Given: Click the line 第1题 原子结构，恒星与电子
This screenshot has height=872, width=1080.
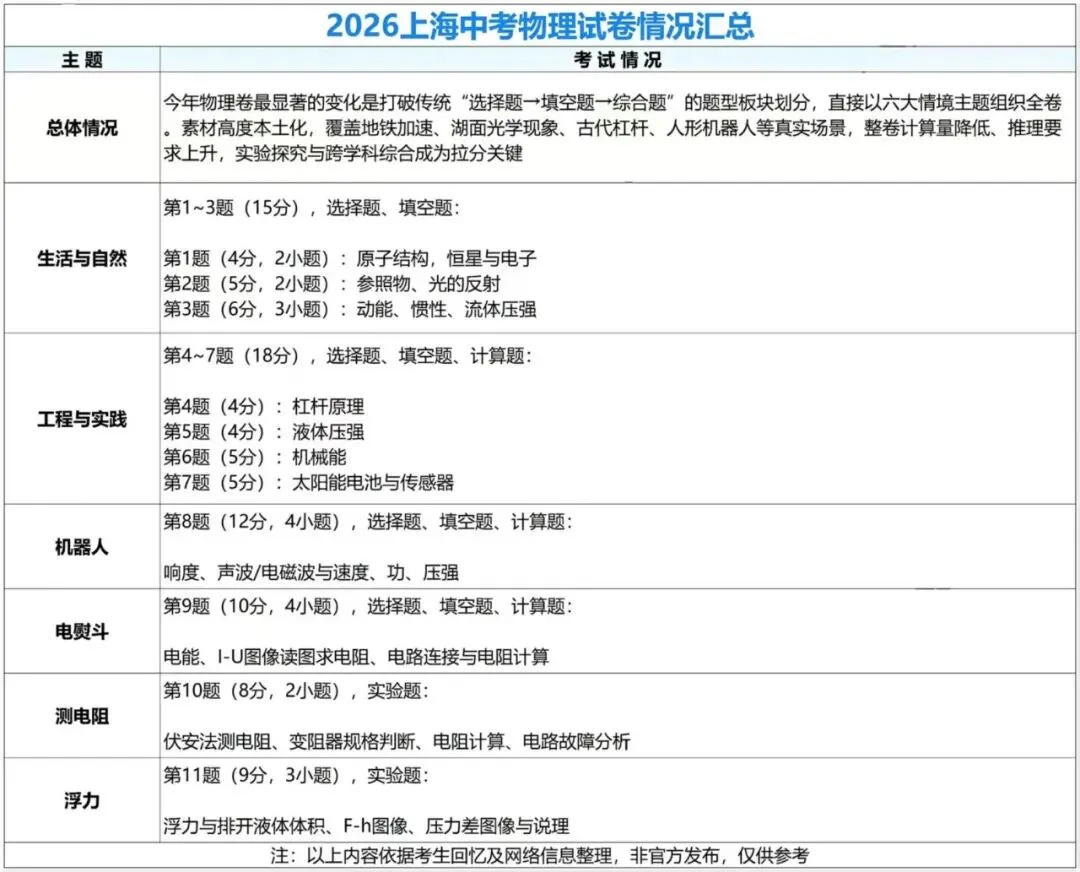Looking at the screenshot, I should [x=350, y=258].
